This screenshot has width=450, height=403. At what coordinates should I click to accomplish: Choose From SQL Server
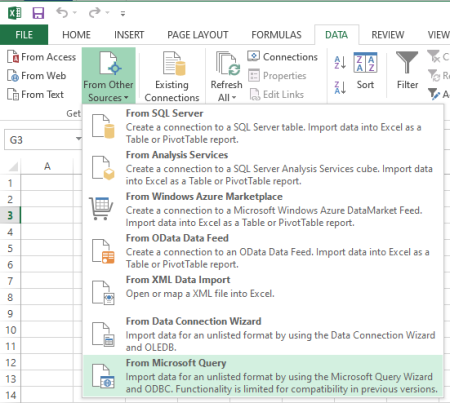click(263, 126)
